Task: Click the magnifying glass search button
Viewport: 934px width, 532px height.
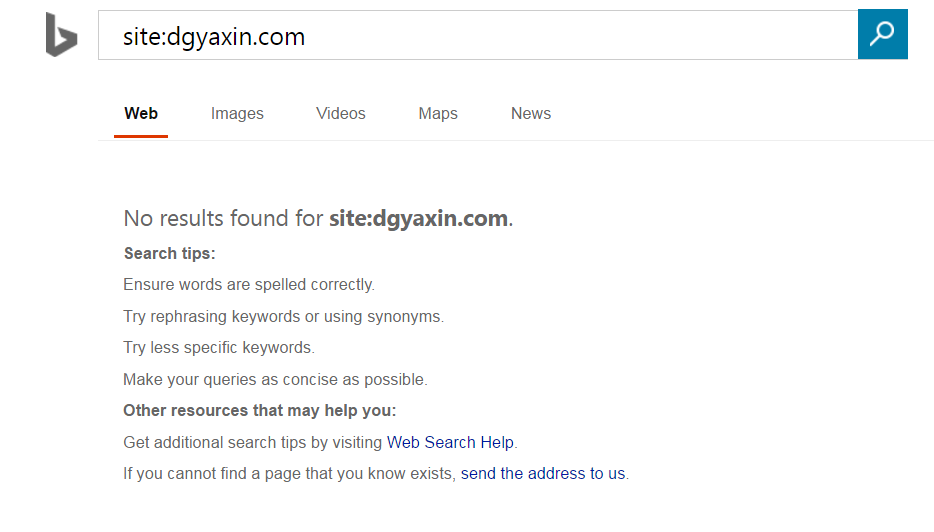Action: [x=882, y=34]
